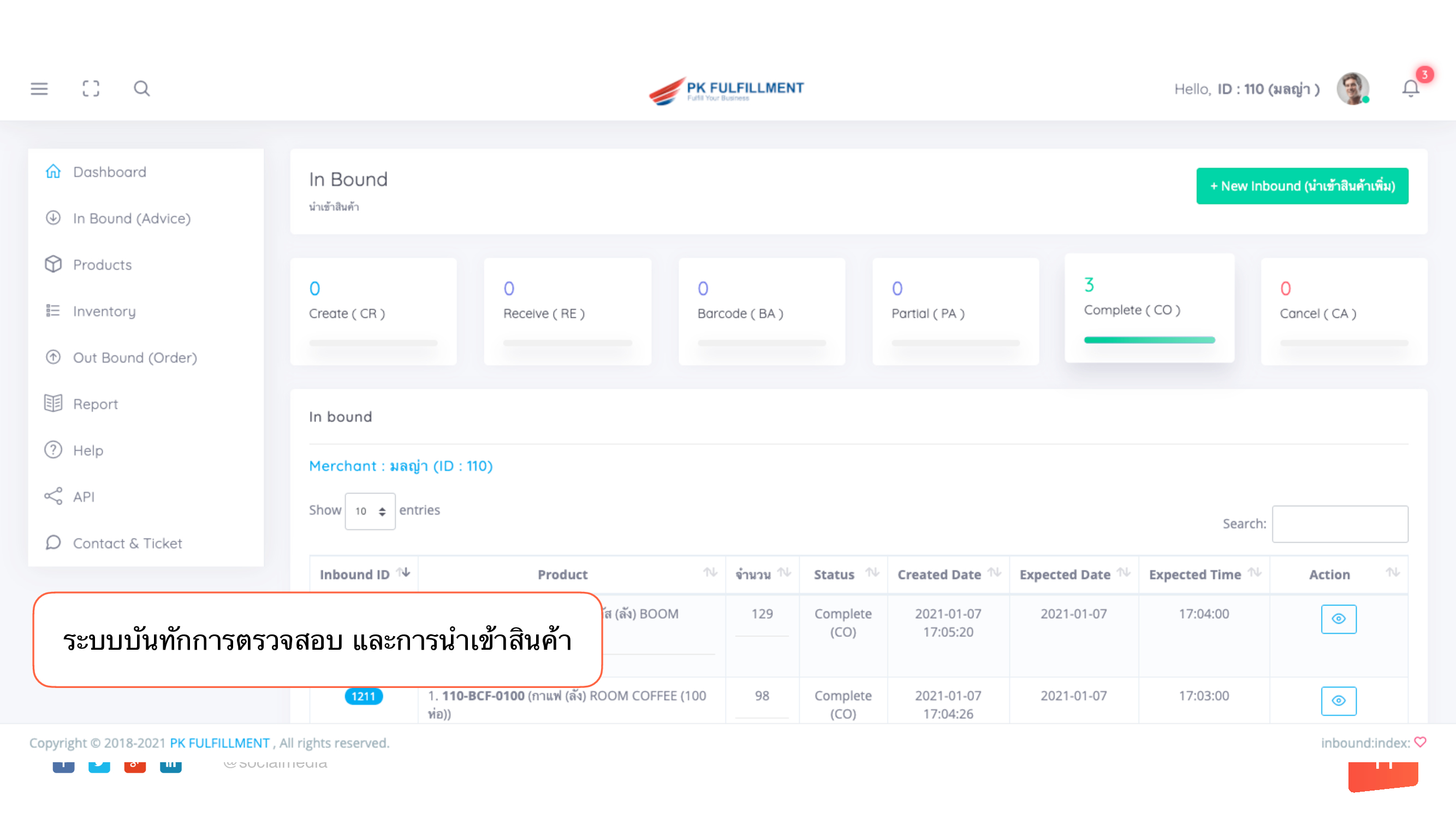Click the search magnifier icon
The image size is (1456, 819).
pyautogui.click(x=141, y=89)
